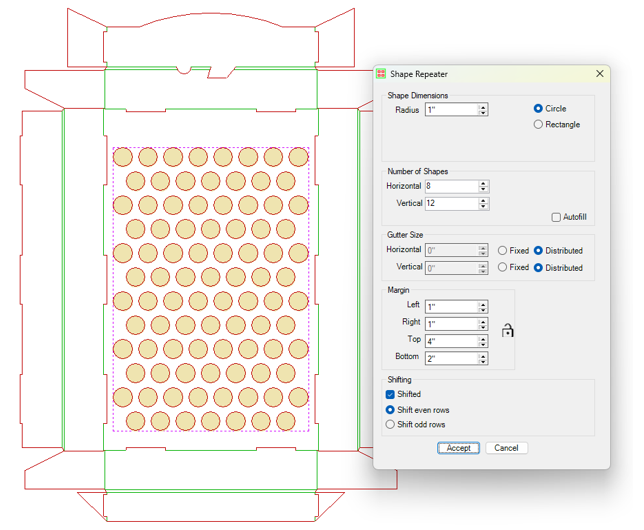Uncheck the Shifted checkbox
Viewport: 644px width, 530px height.
(390, 394)
